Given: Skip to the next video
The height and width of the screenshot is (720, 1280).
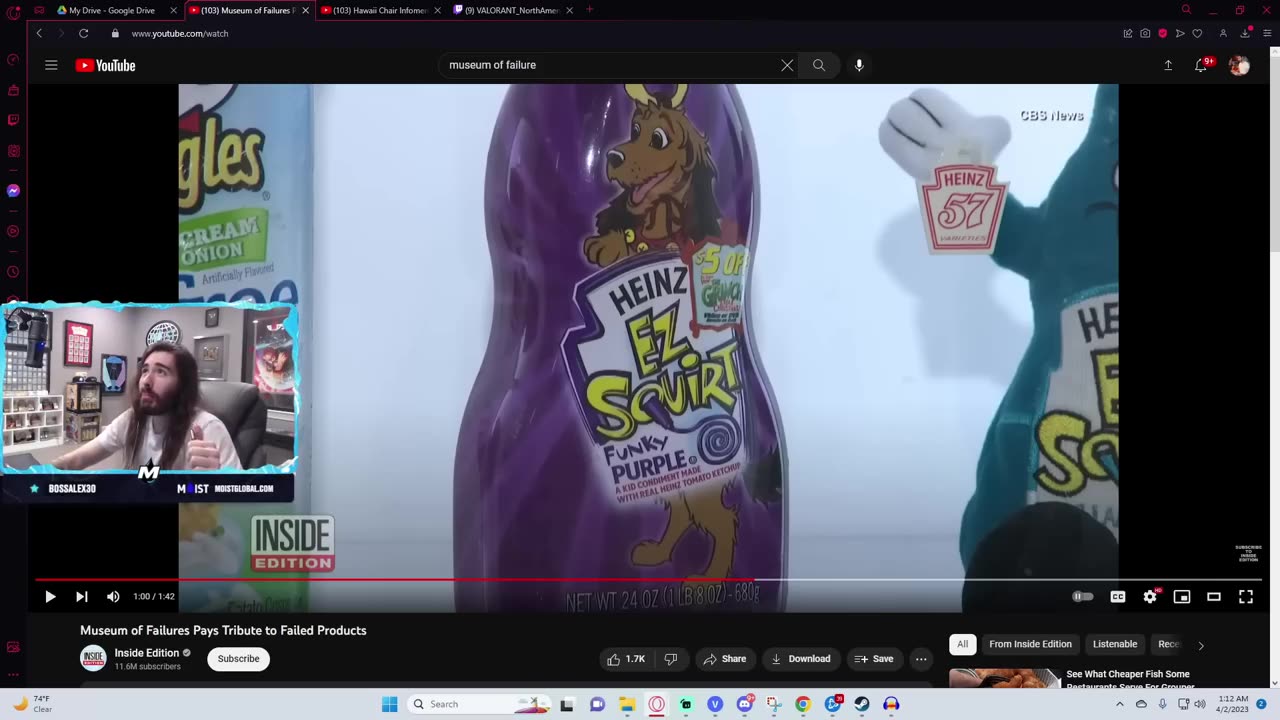Looking at the screenshot, I should pos(82,597).
